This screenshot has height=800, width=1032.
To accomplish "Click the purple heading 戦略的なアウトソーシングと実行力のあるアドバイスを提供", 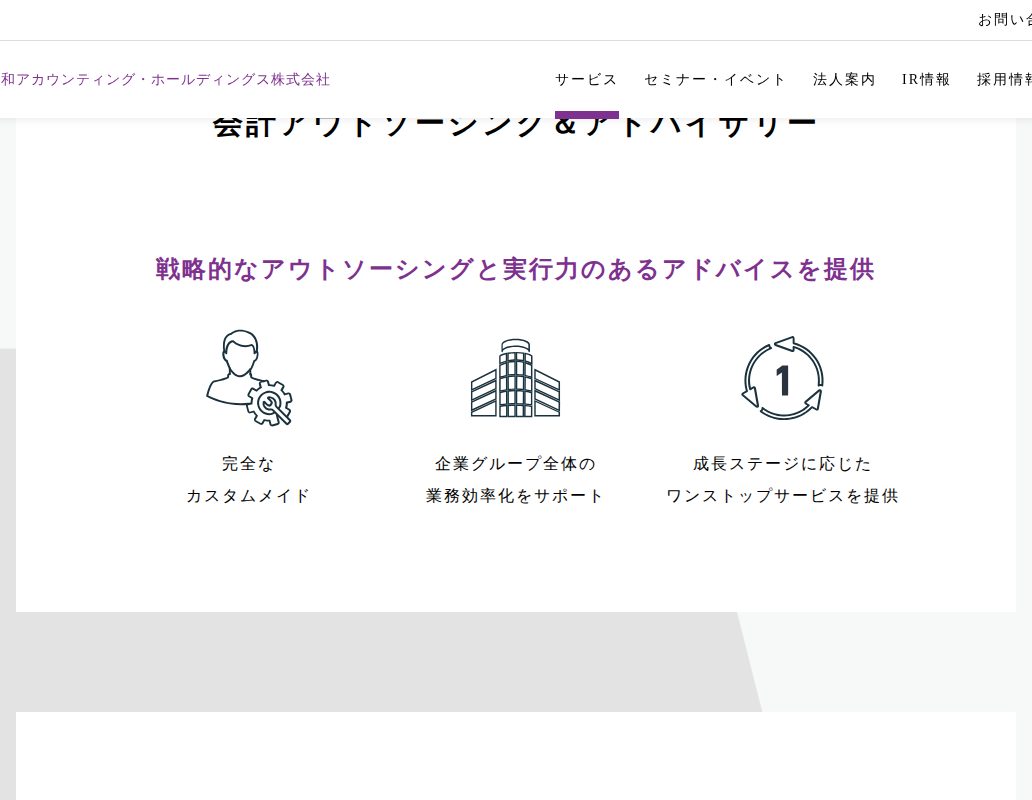I will click(515, 270).
